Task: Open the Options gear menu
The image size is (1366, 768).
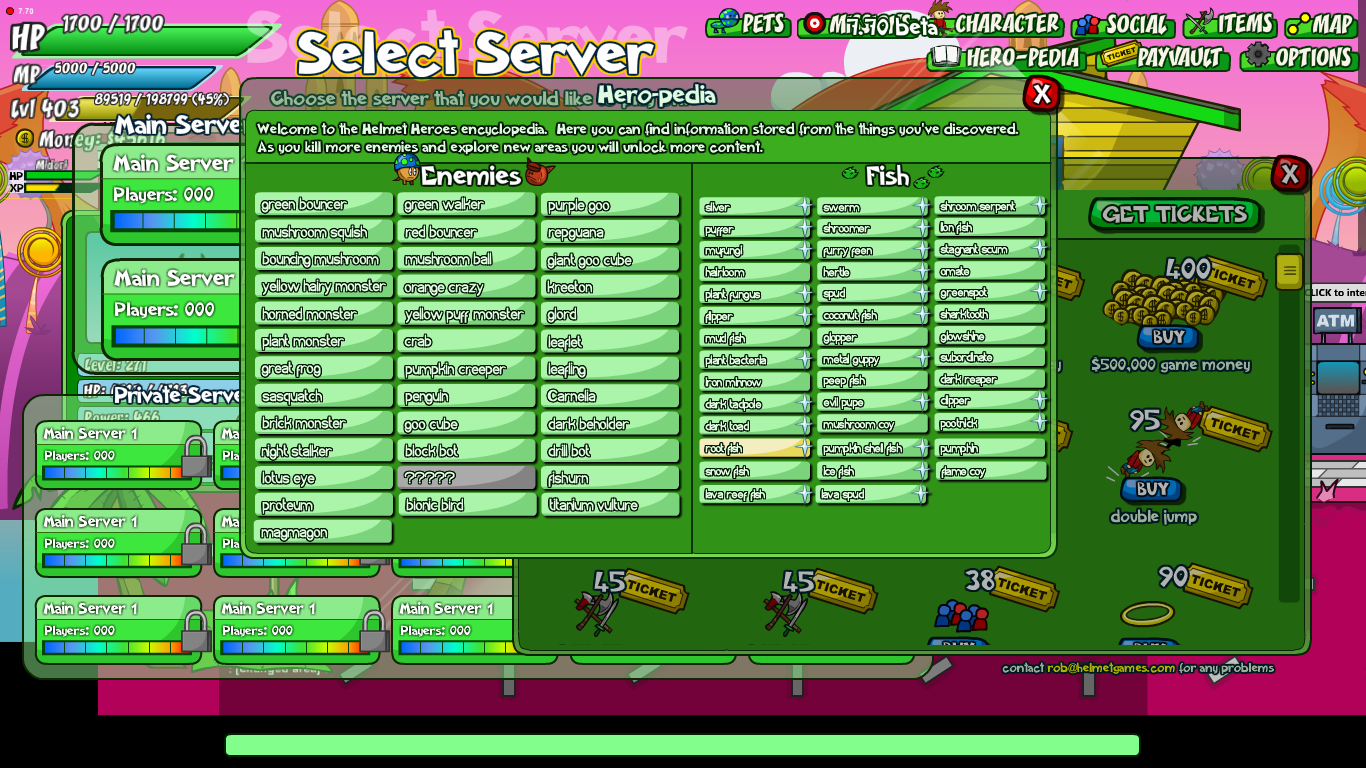Action: click(x=1298, y=57)
